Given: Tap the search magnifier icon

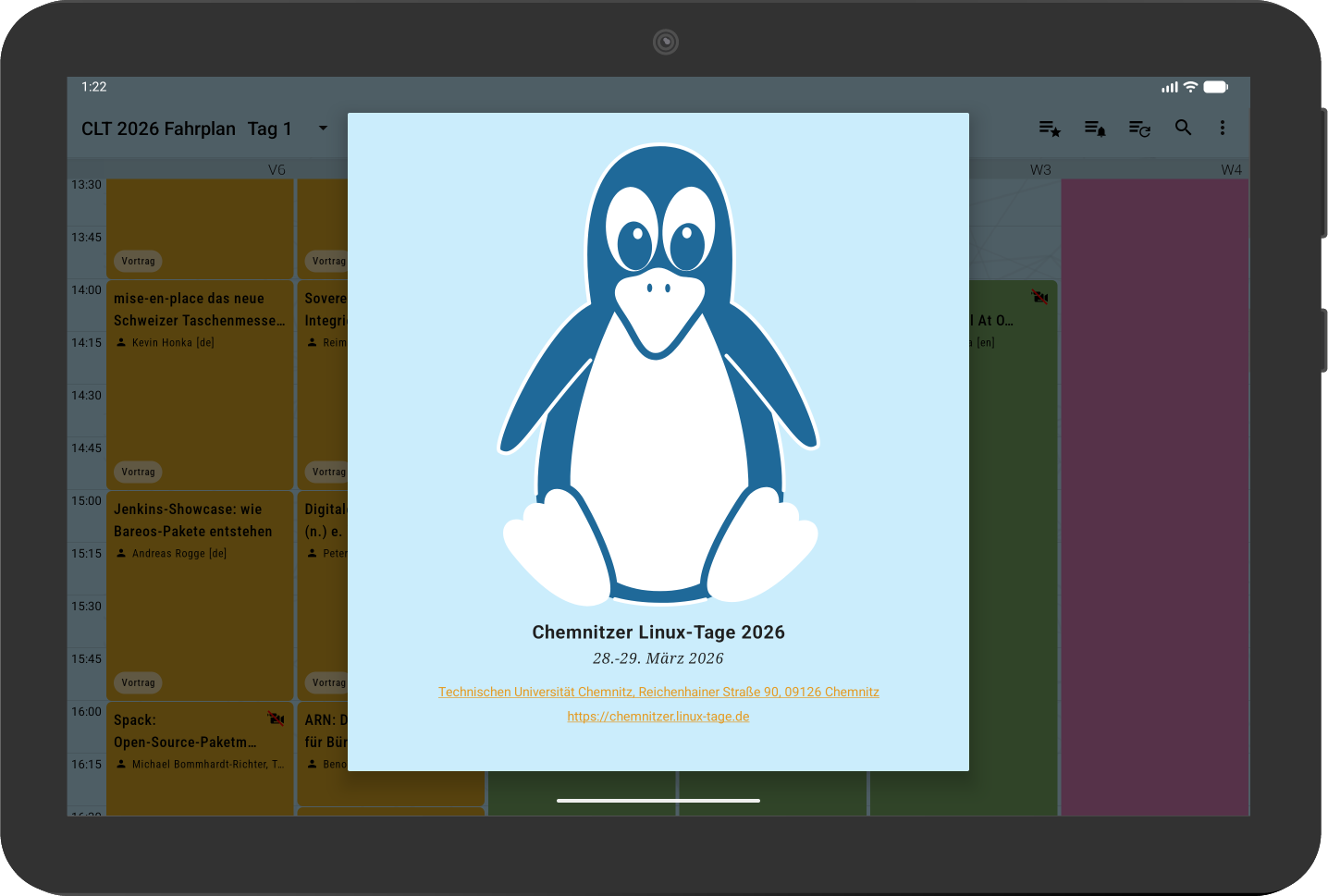Looking at the screenshot, I should coord(1183,128).
